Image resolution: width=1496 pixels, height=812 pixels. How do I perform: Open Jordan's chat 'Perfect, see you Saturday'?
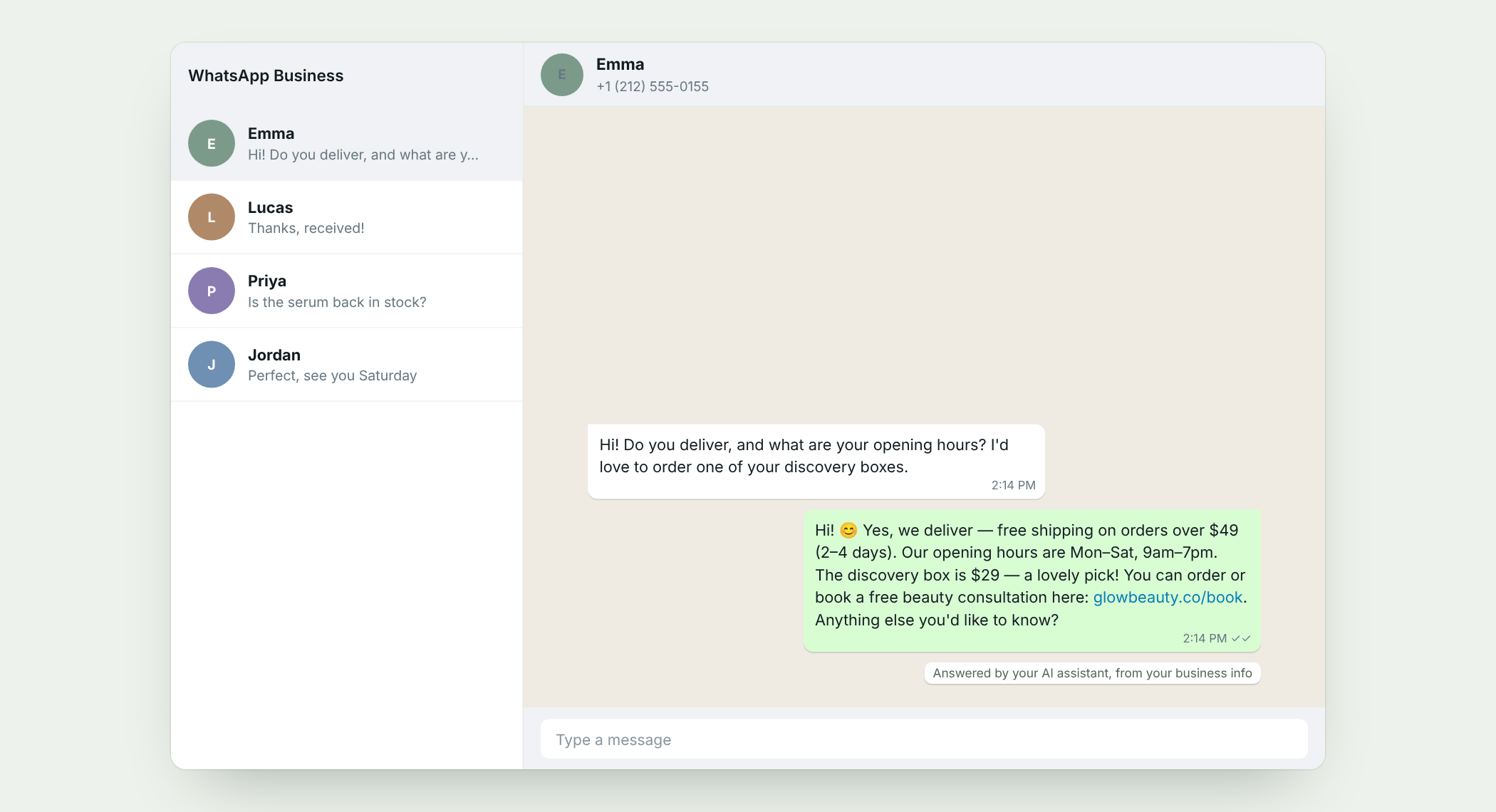point(347,365)
